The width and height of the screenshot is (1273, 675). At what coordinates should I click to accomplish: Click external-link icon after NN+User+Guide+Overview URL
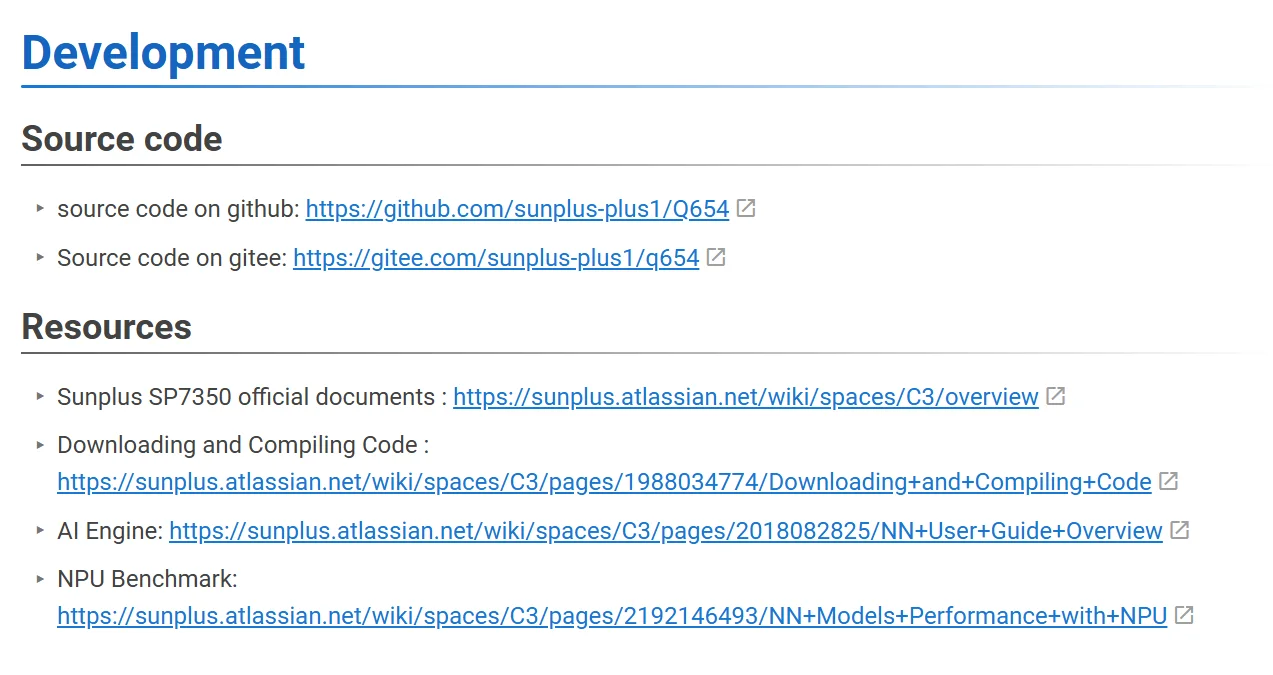click(x=1180, y=531)
